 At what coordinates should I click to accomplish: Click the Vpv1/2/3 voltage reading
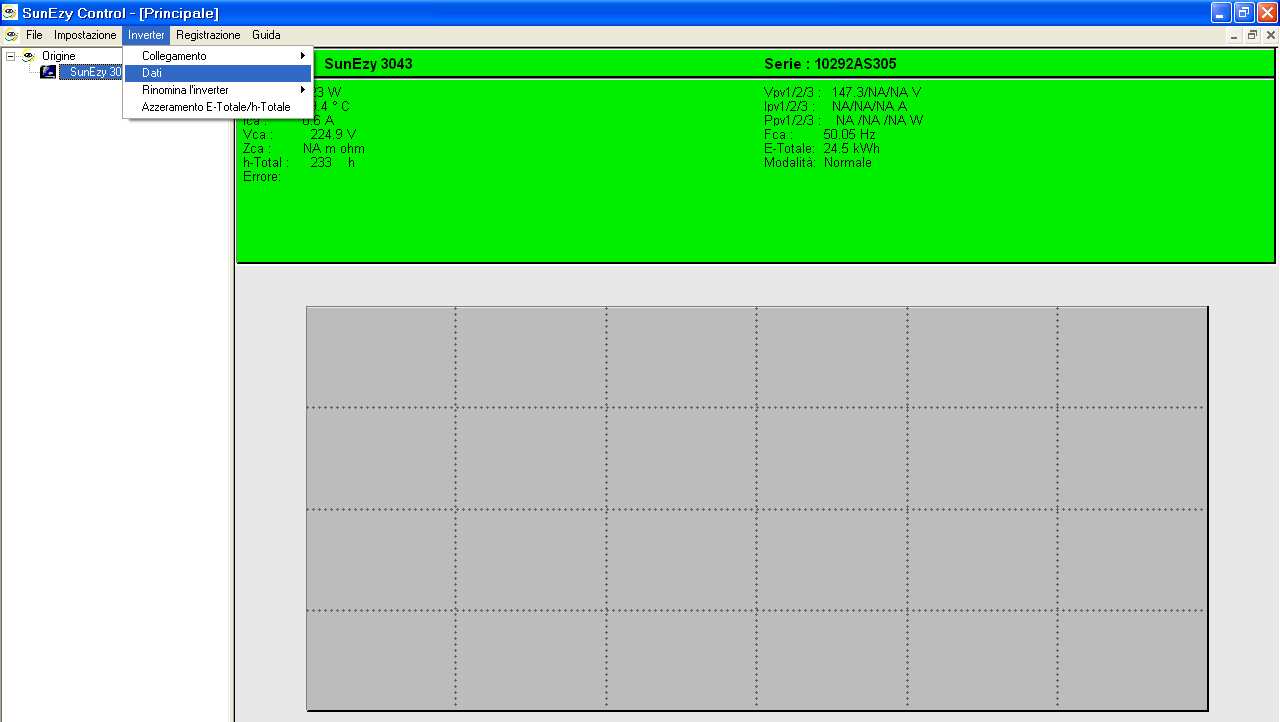[842, 92]
